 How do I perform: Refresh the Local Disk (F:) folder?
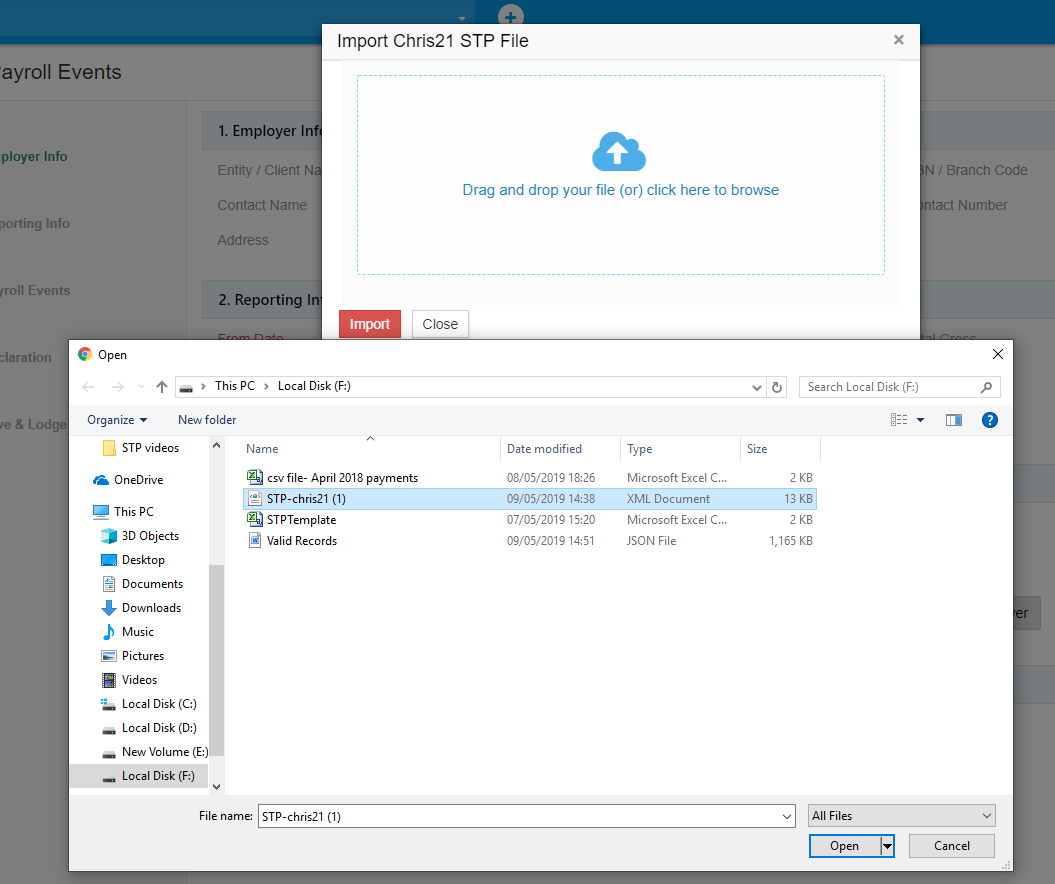click(x=778, y=387)
